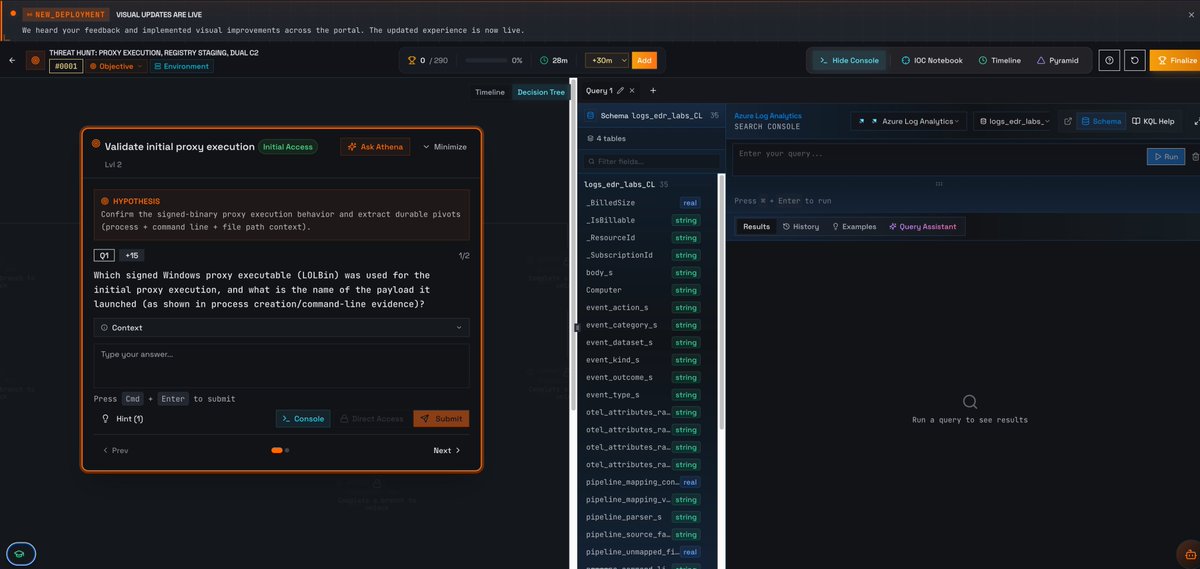This screenshot has width=1200, height=569.
Task: Switch to the Decision Tree view
Action: coord(540,92)
